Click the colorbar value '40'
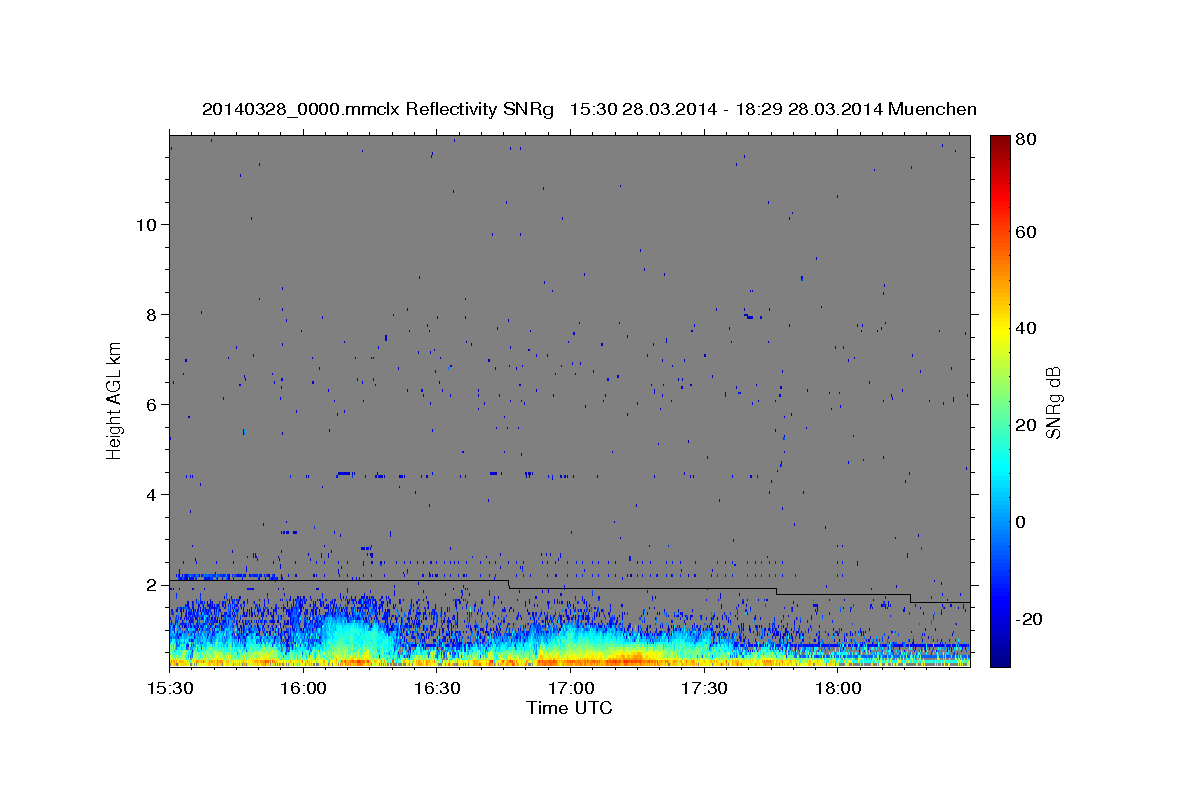The image size is (1200, 800). pyautogui.click(x=1025, y=328)
